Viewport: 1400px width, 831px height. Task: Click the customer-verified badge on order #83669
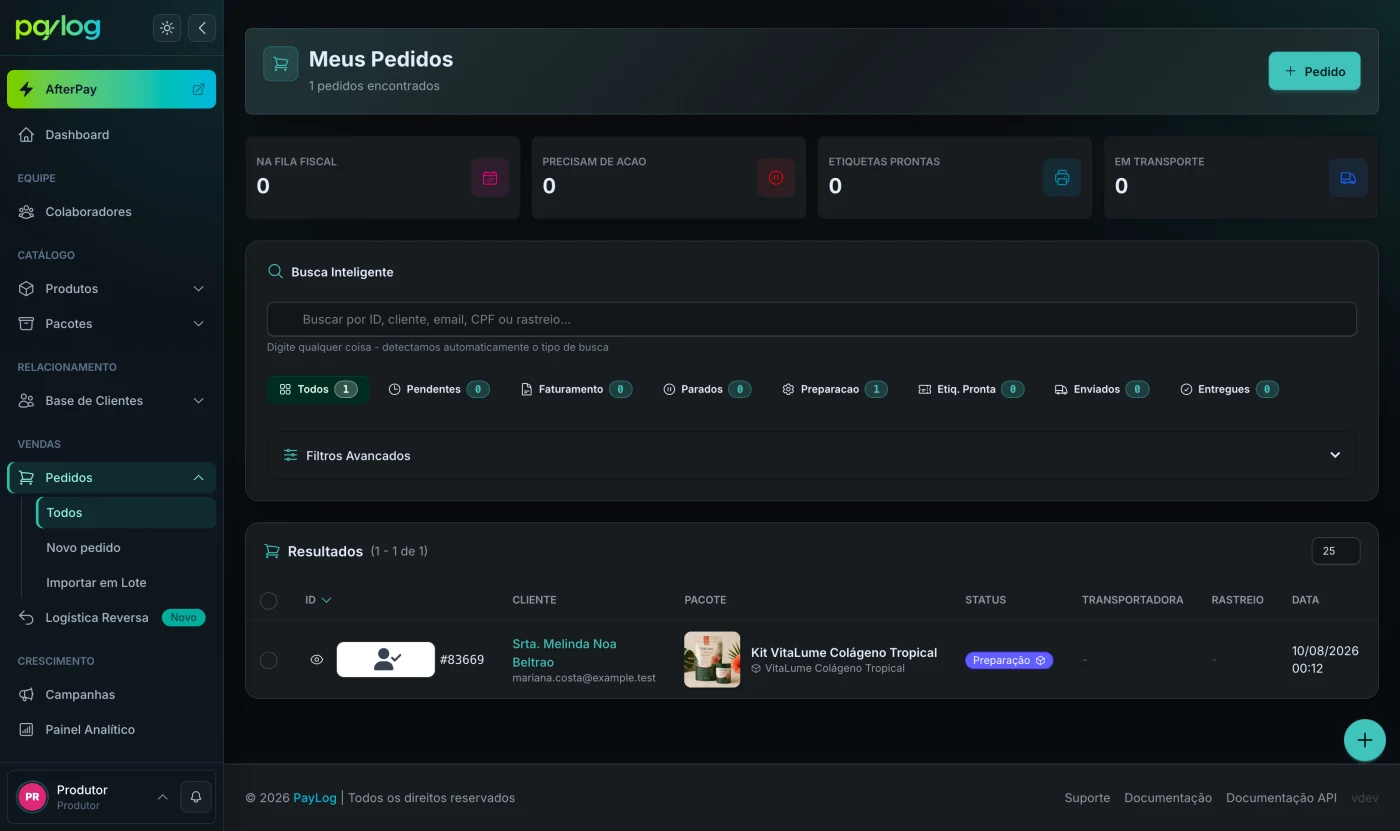click(x=386, y=660)
